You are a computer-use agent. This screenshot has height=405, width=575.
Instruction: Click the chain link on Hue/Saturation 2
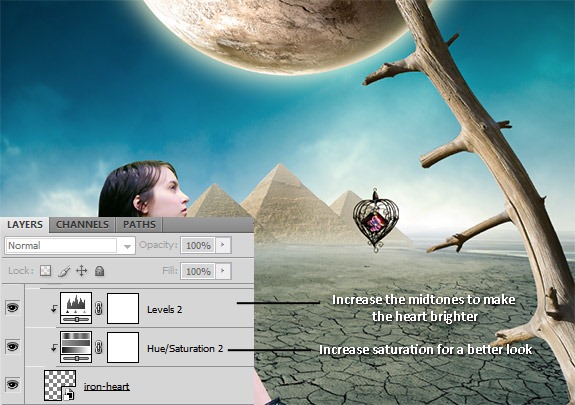99,347
